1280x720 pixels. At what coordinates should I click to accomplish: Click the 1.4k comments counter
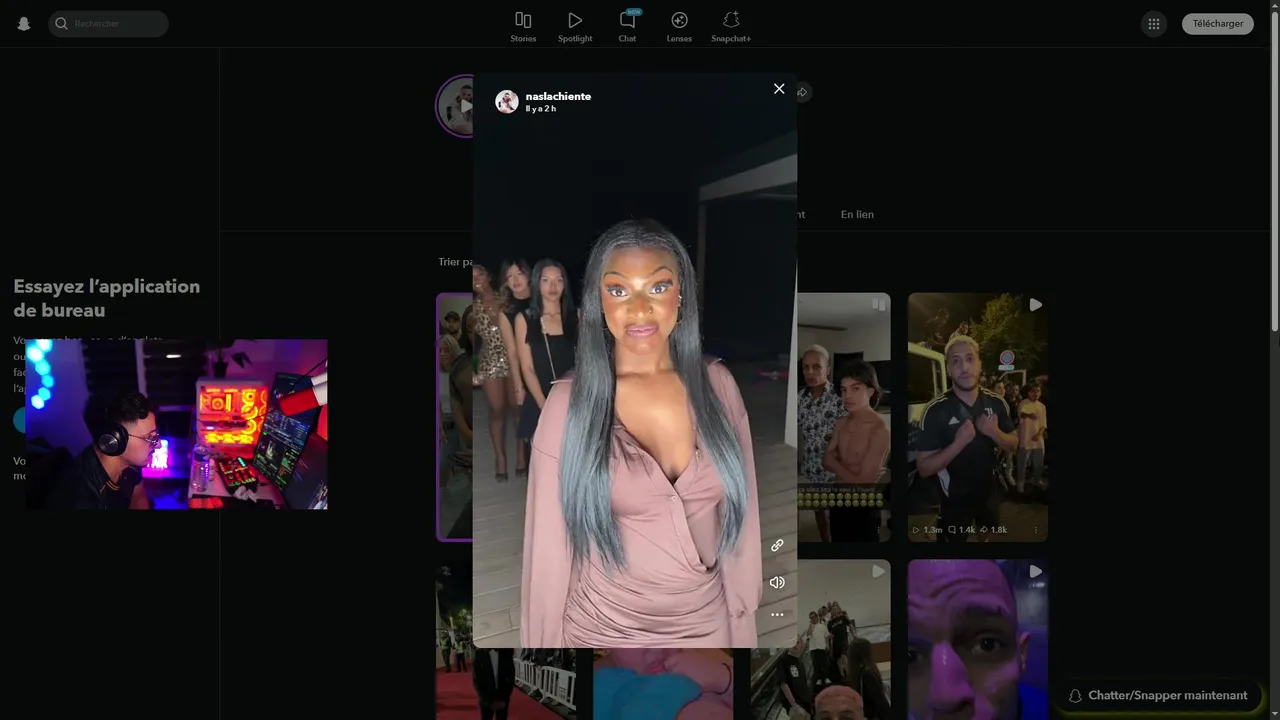(x=961, y=530)
